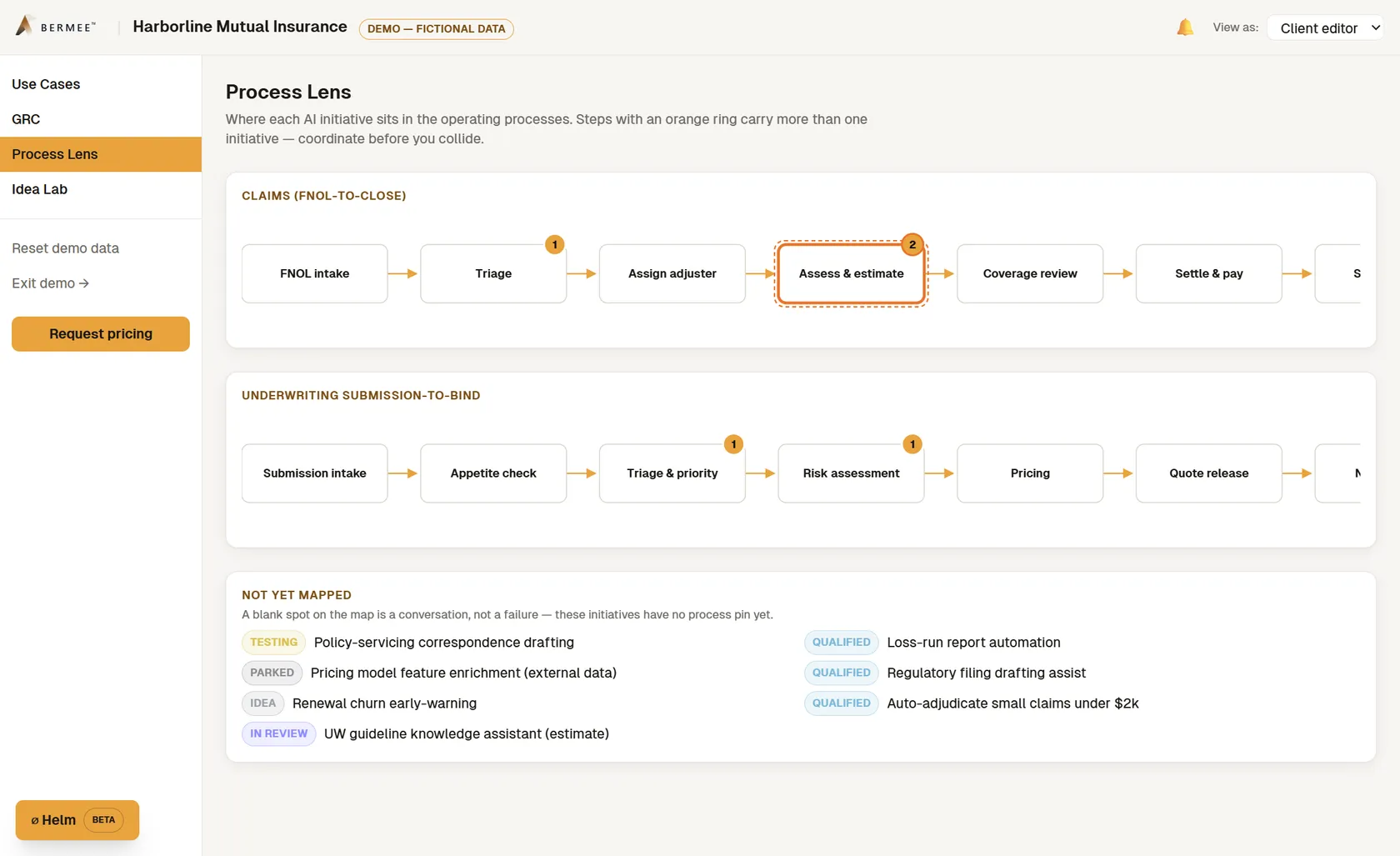1400x856 pixels.
Task: Open the Helm beta assistant button
Action: (77, 820)
